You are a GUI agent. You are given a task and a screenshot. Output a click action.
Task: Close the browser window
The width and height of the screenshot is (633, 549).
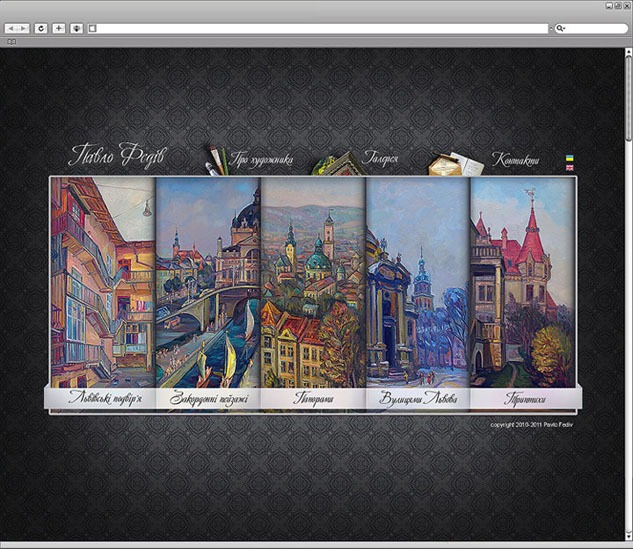pos(627,6)
